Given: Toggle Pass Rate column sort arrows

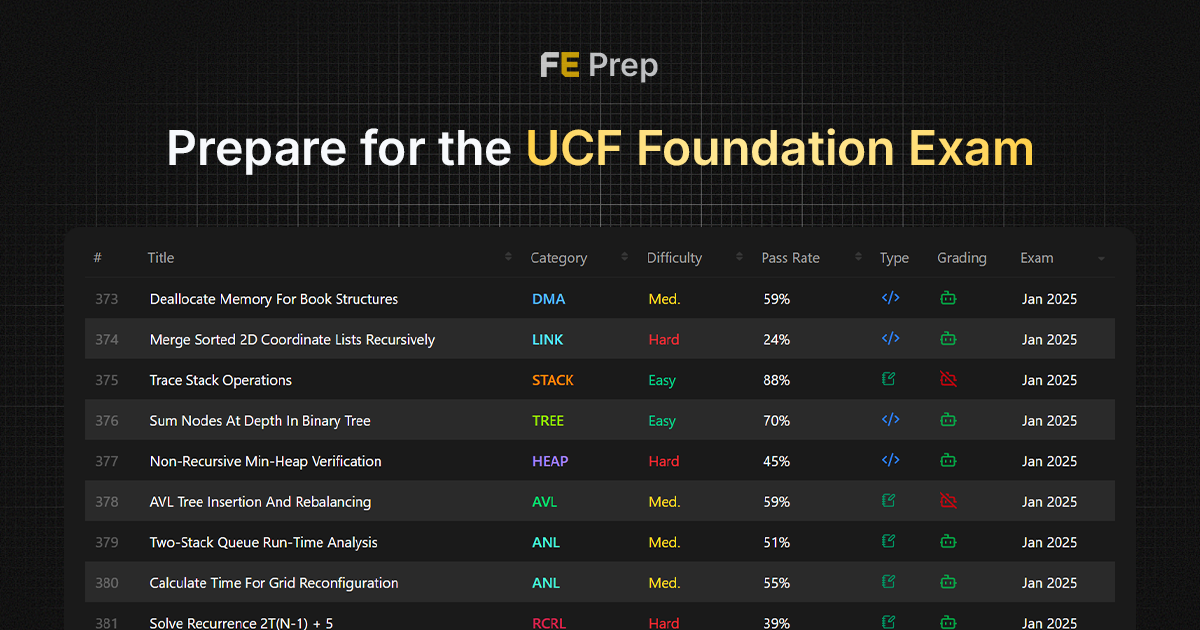Looking at the screenshot, I should click(858, 258).
